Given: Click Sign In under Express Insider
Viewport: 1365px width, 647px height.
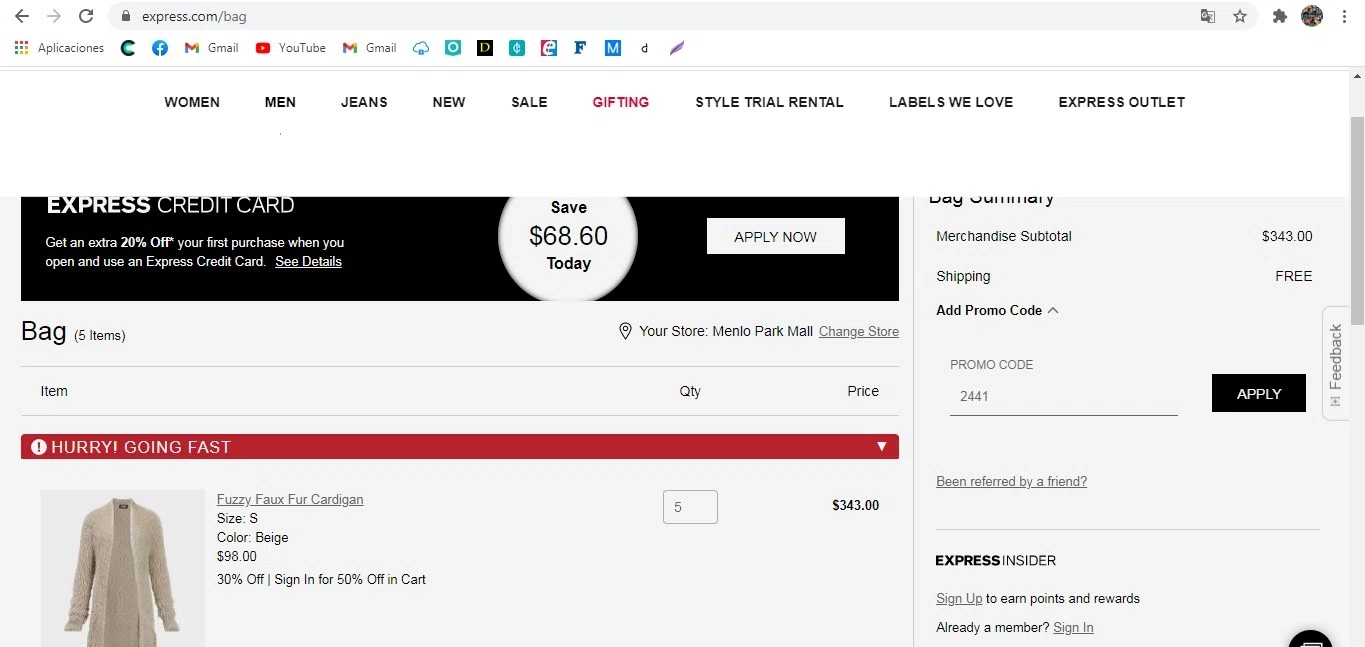Looking at the screenshot, I should click(1073, 627).
